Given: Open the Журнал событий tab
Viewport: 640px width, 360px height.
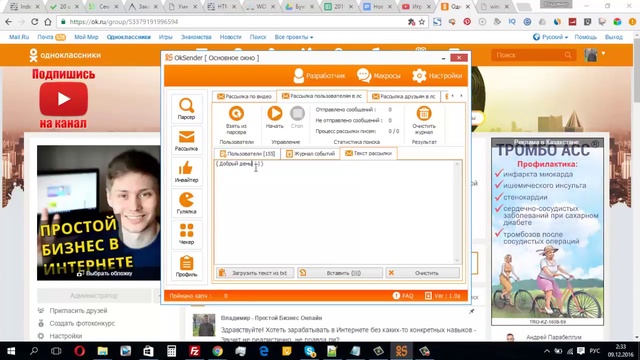Looking at the screenshot, I should 311,153.
